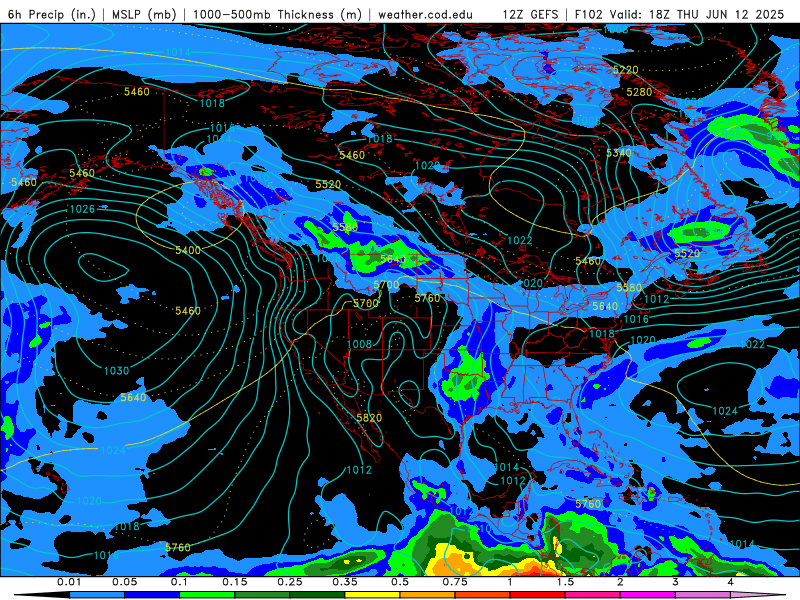This screenshot has width=800, height=600.
Task: Click the 0.35 legend value
Action: pos(345,582)
